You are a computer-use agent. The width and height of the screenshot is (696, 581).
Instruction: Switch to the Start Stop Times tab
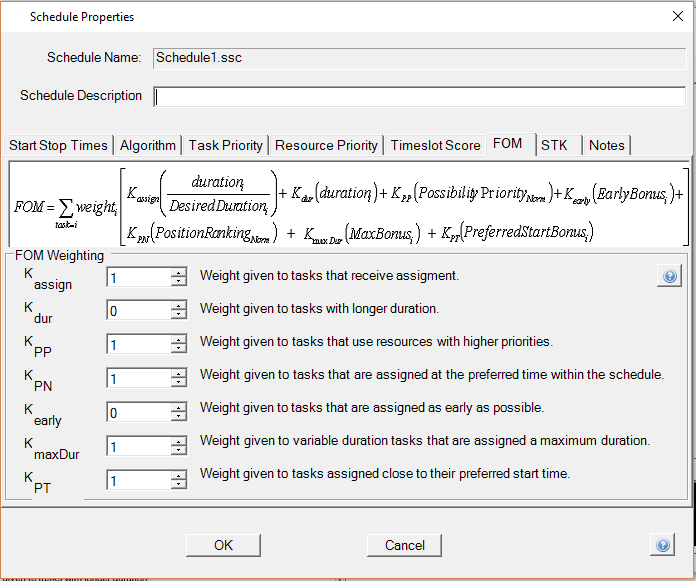point(58,145)
